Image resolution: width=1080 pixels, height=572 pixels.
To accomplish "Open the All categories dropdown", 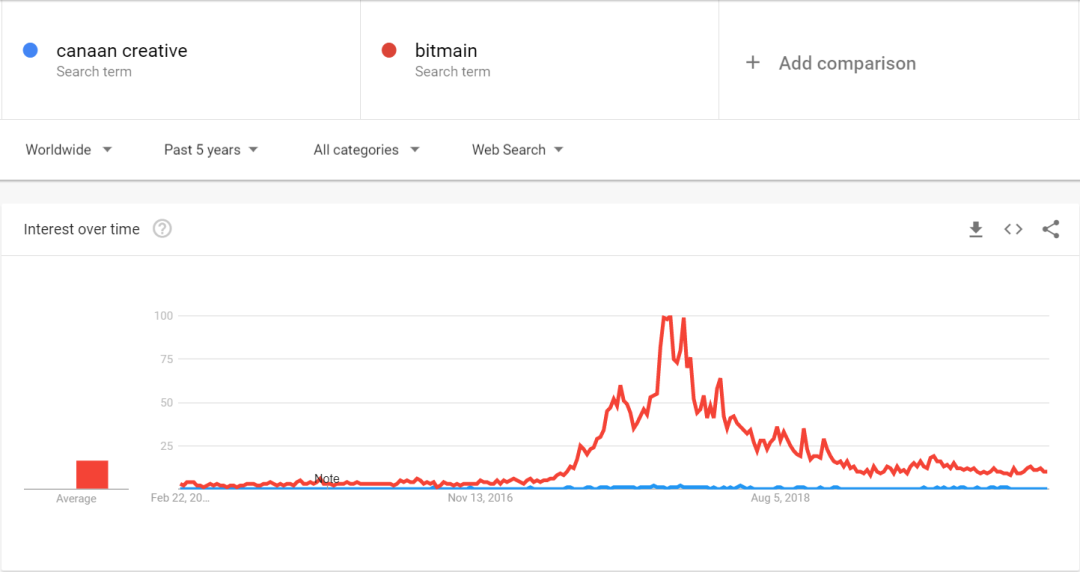I will (x=366, y=150).
